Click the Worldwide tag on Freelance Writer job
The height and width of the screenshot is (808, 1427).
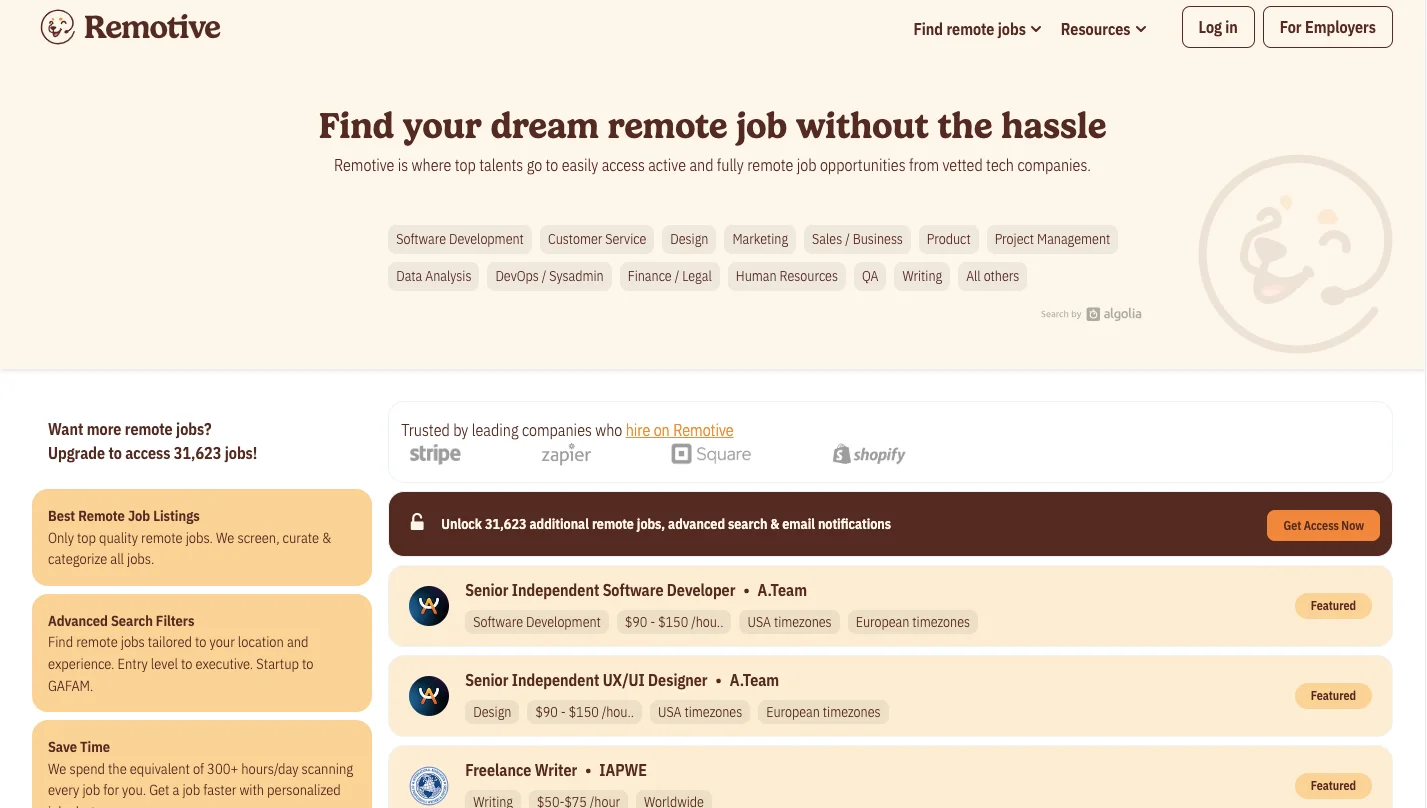pyautogui.click(x=674, y=802)
